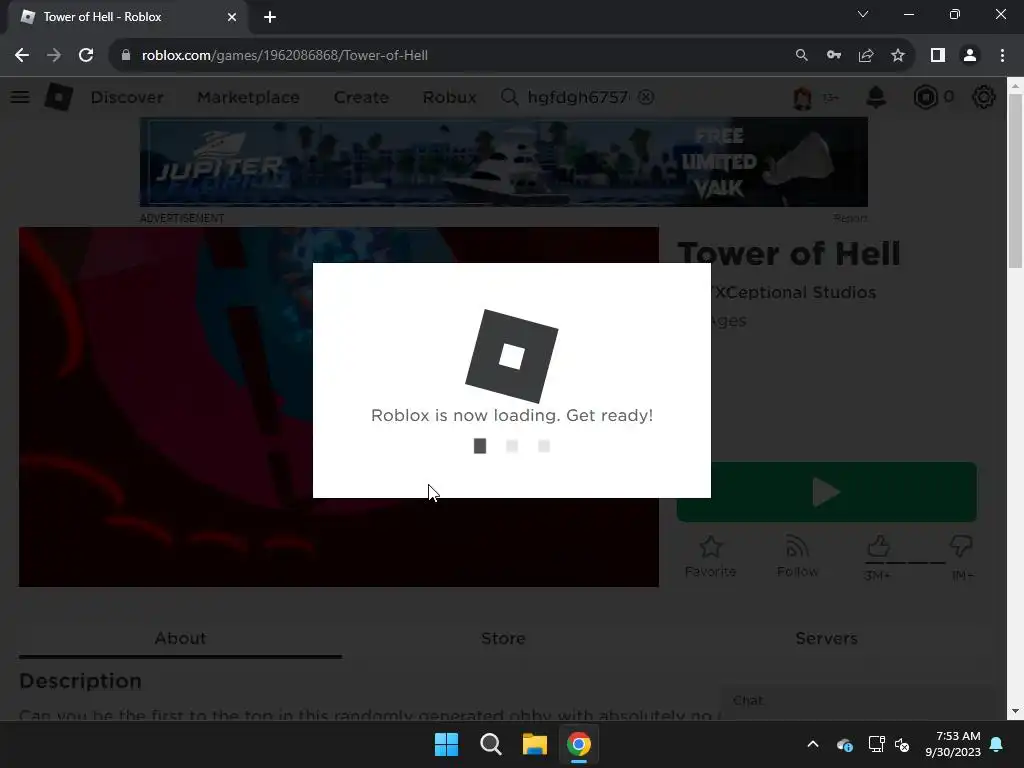Image resolution: width=1024 pixels, height=768 pixels.
Task: Follow the game
Action: pyautogui.click(x=797, y=556)
